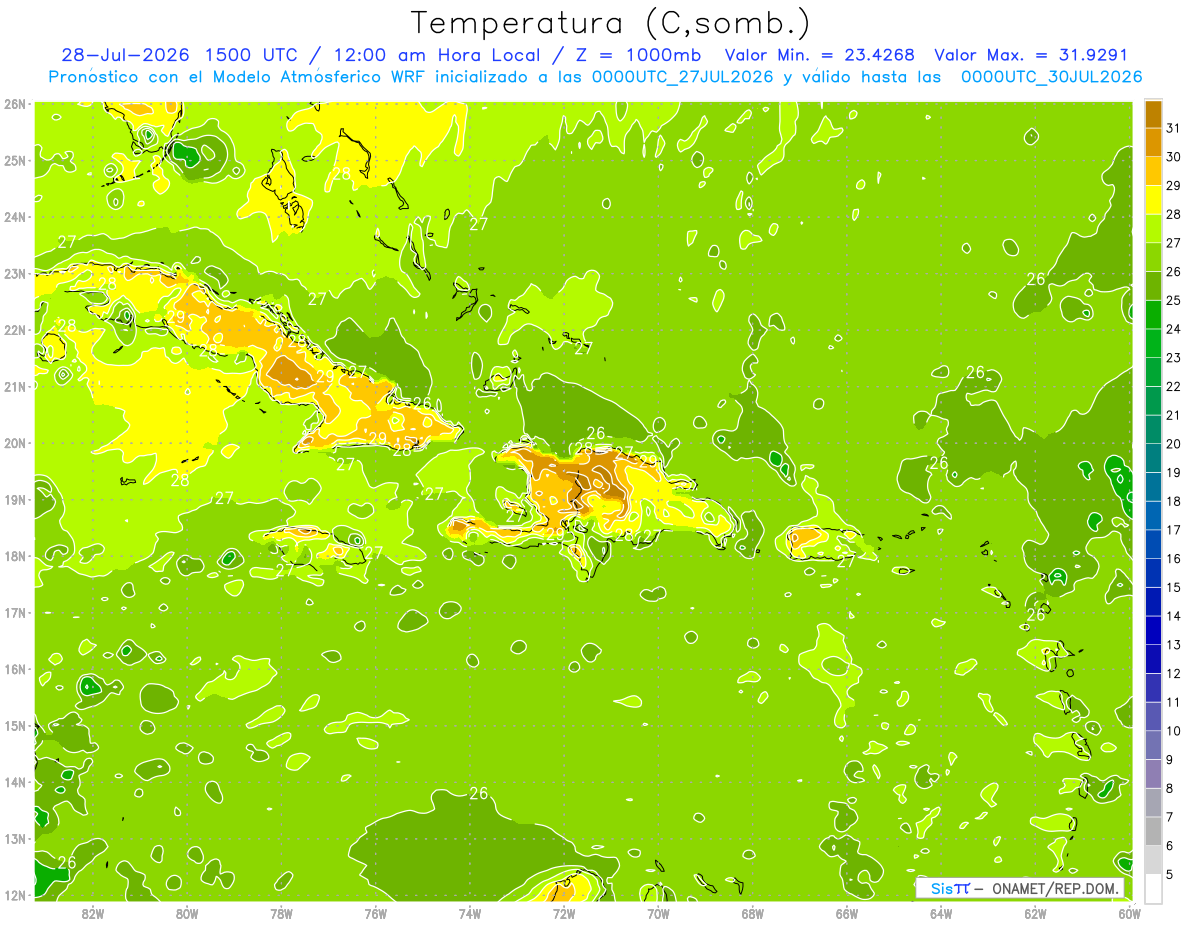Viewport: 1200px width, 927px height.
Task: Click the 'Temperatura (C,somb.)' chart title
Action: click(x=611, y=23)
